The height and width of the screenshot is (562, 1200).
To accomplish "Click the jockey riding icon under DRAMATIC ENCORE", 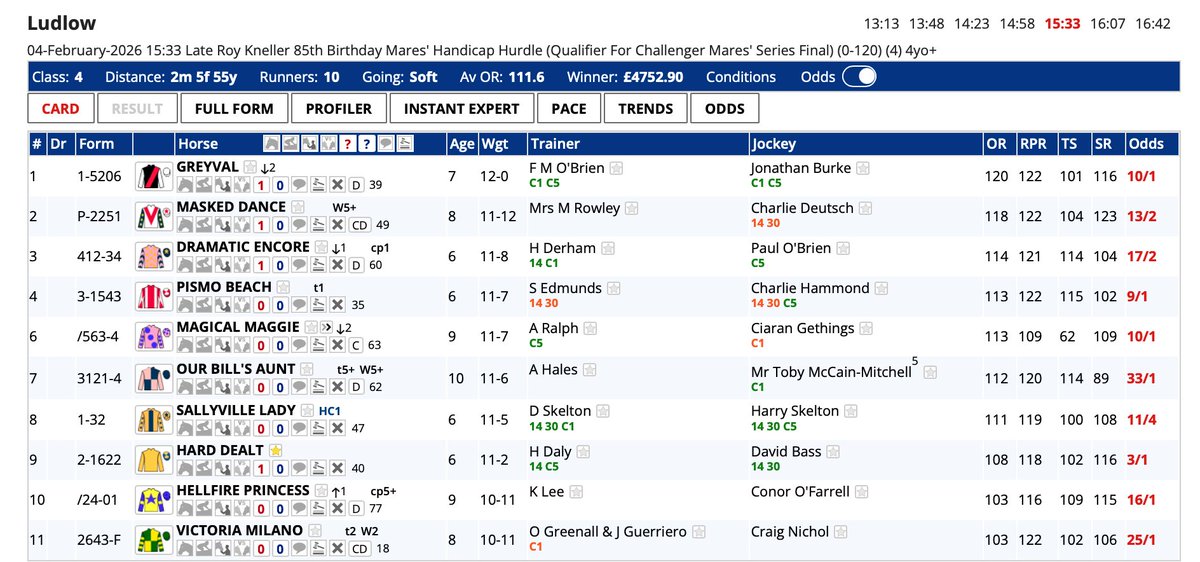I will pos(204,265).
